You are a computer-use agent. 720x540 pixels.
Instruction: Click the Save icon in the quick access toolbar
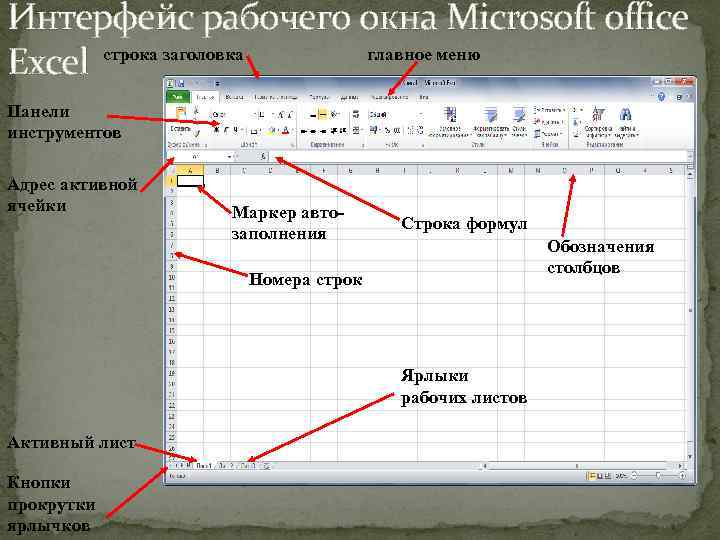pos(181,84)
